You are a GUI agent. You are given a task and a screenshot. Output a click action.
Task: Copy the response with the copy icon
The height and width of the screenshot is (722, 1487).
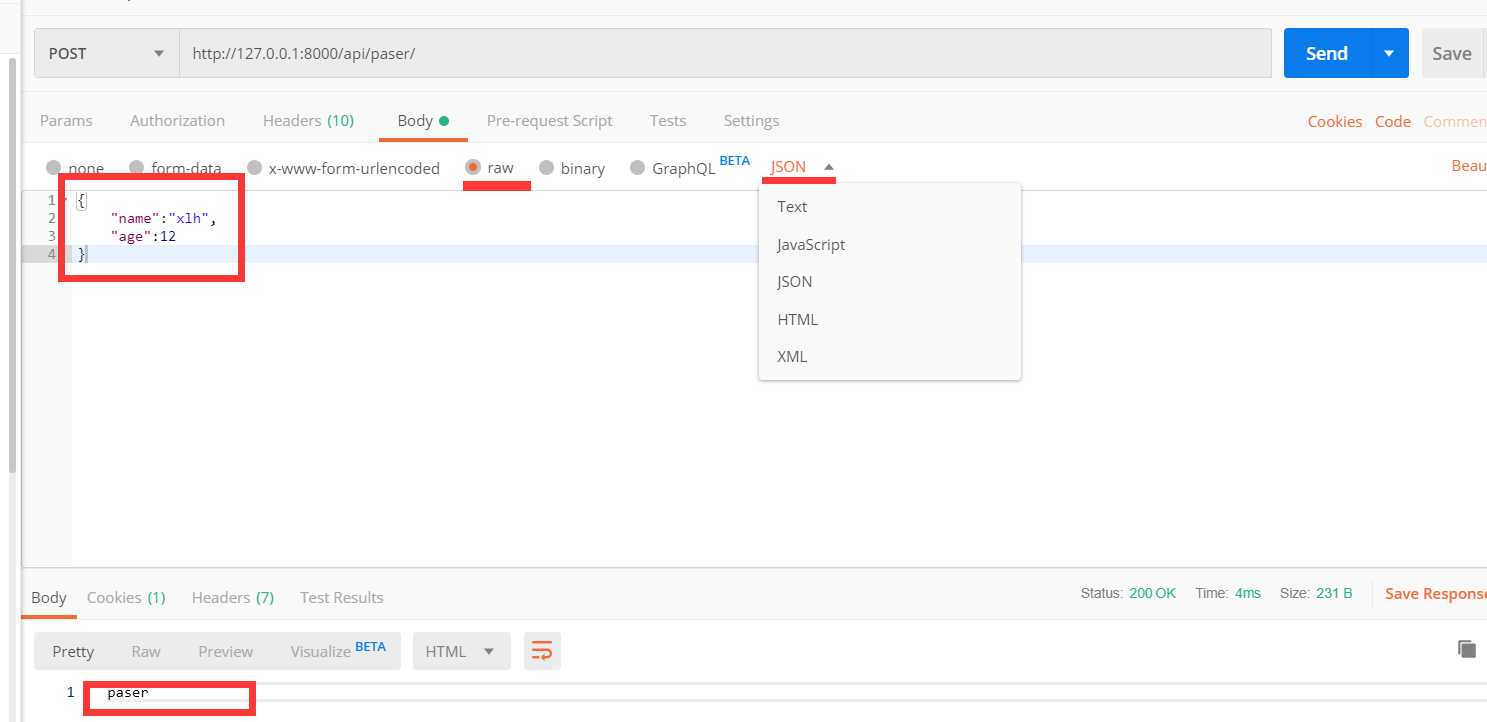[1467, 649]
